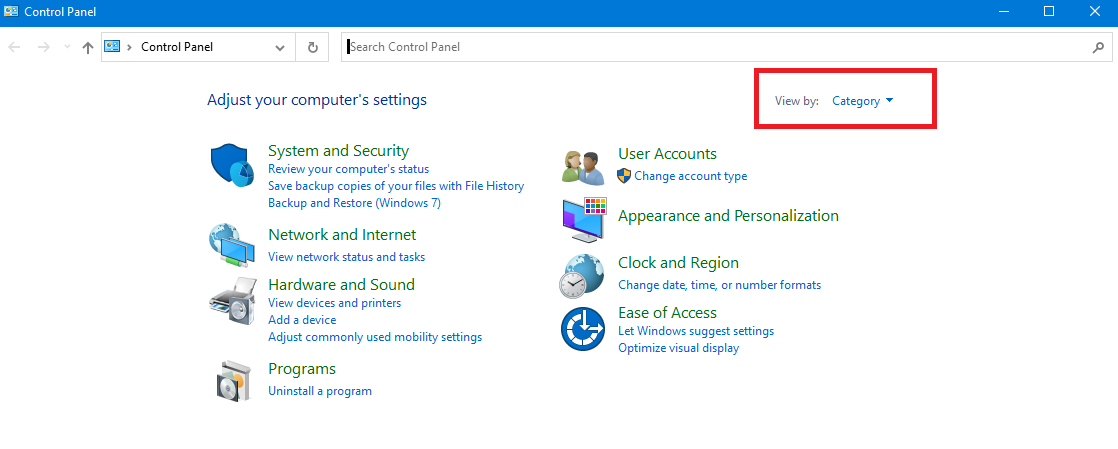Click Change date, time, or number formats
1118x449 pixels.
tap(719, 285)
